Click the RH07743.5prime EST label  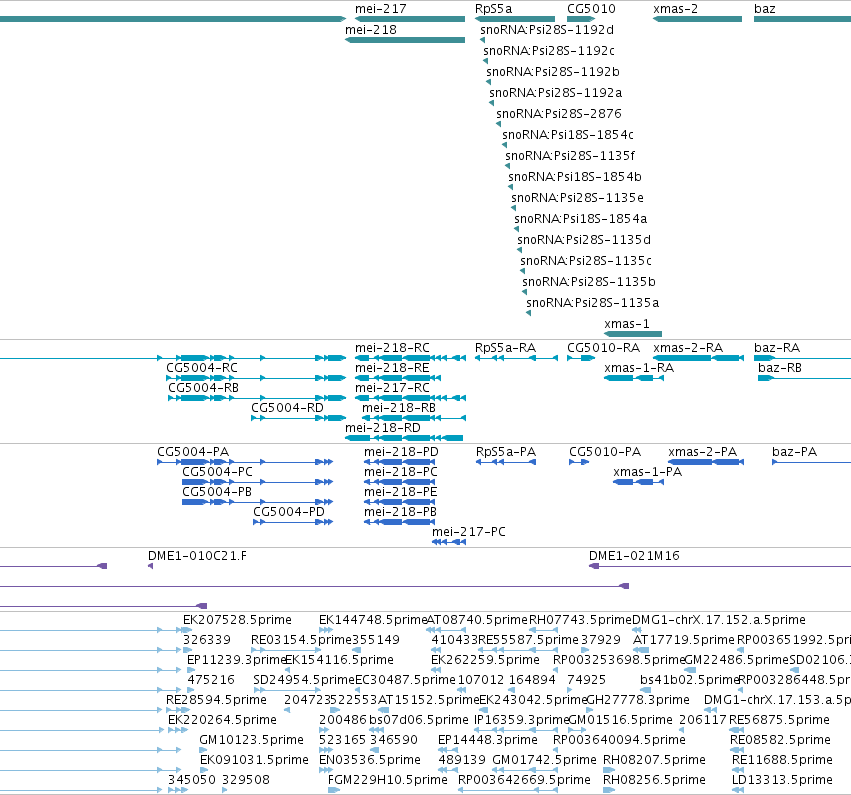click(x=581, y=620)
